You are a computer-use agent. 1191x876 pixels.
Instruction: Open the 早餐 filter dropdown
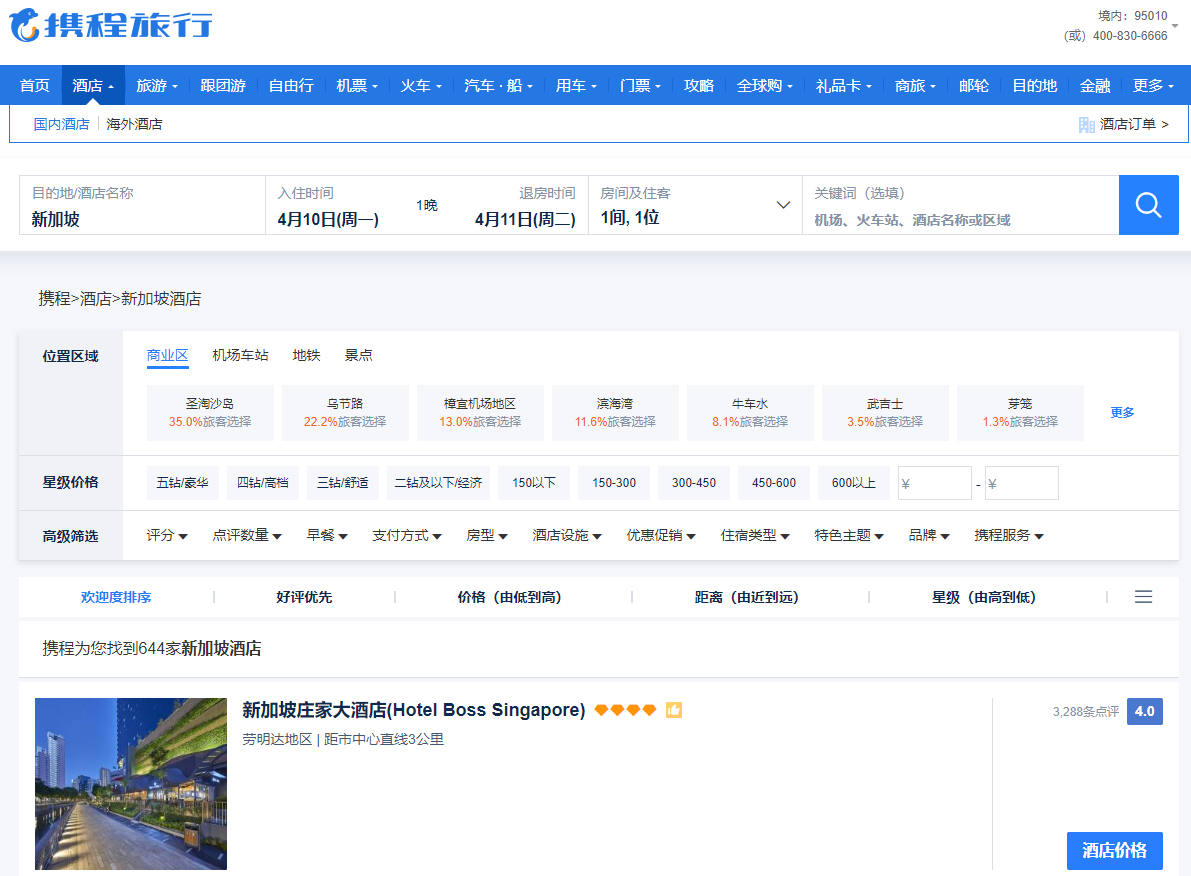327,536
